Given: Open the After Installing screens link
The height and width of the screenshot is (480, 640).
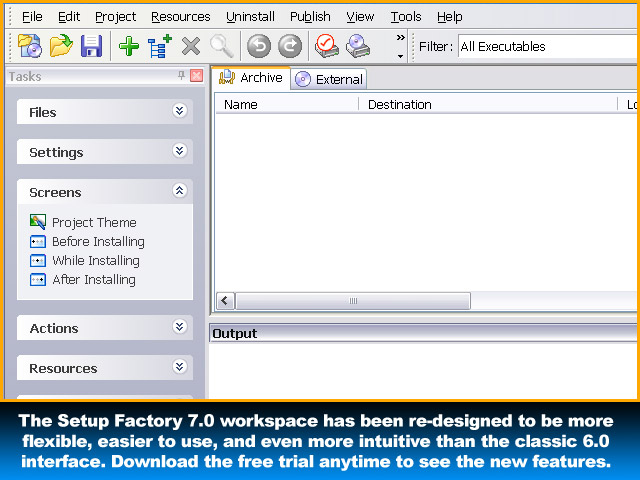Looking at the screenshot, I should (94, 280).
